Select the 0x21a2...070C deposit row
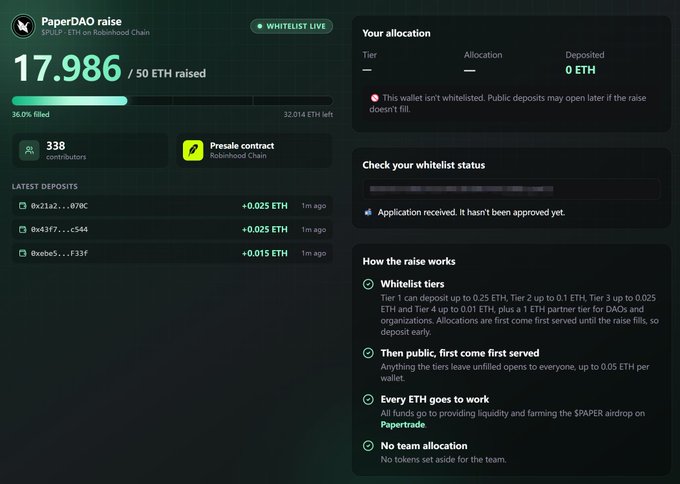Viewport: 680px width, 484px height. click(173, 206)
